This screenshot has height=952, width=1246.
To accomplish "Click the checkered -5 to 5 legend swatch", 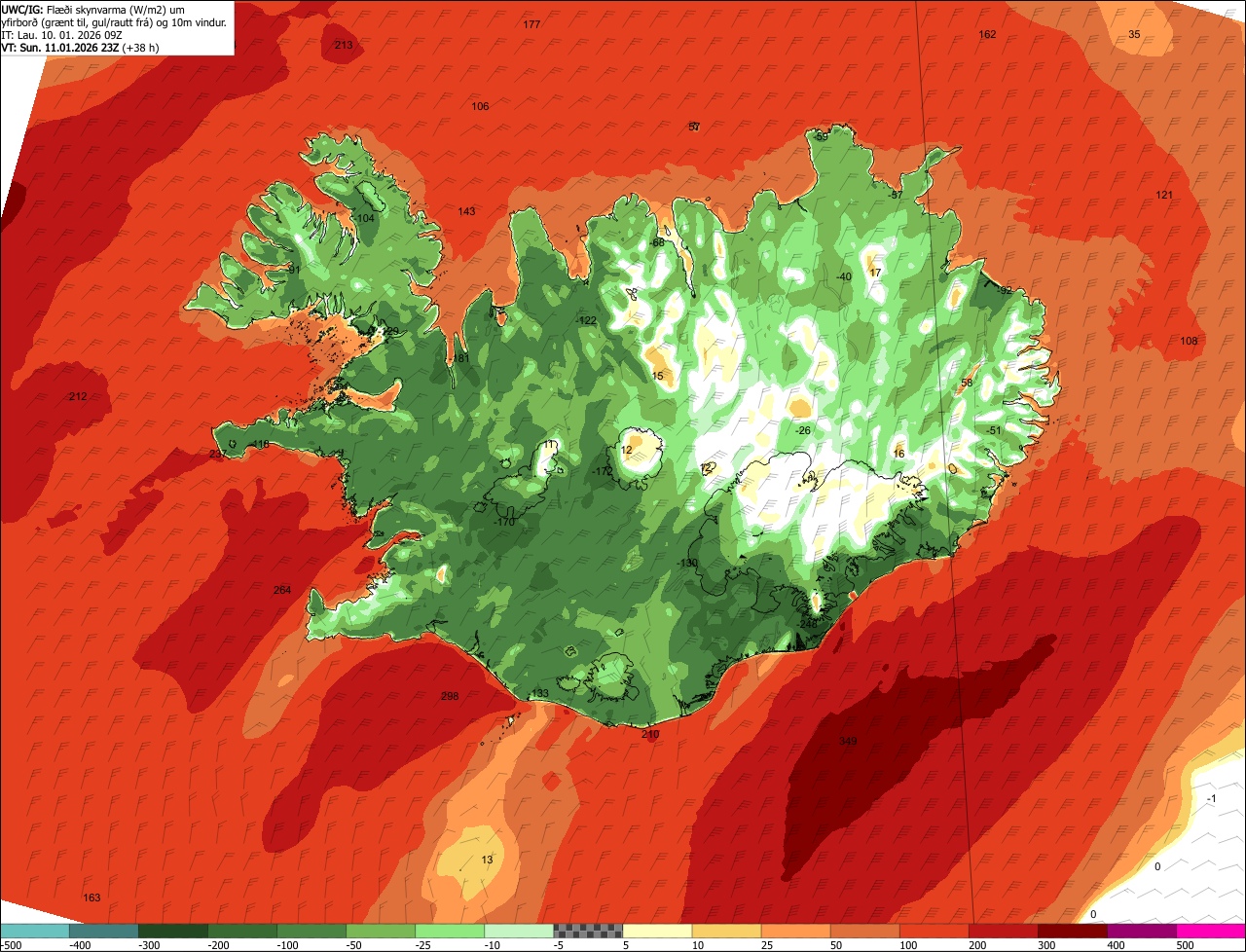I will click(x=587, y=931).
